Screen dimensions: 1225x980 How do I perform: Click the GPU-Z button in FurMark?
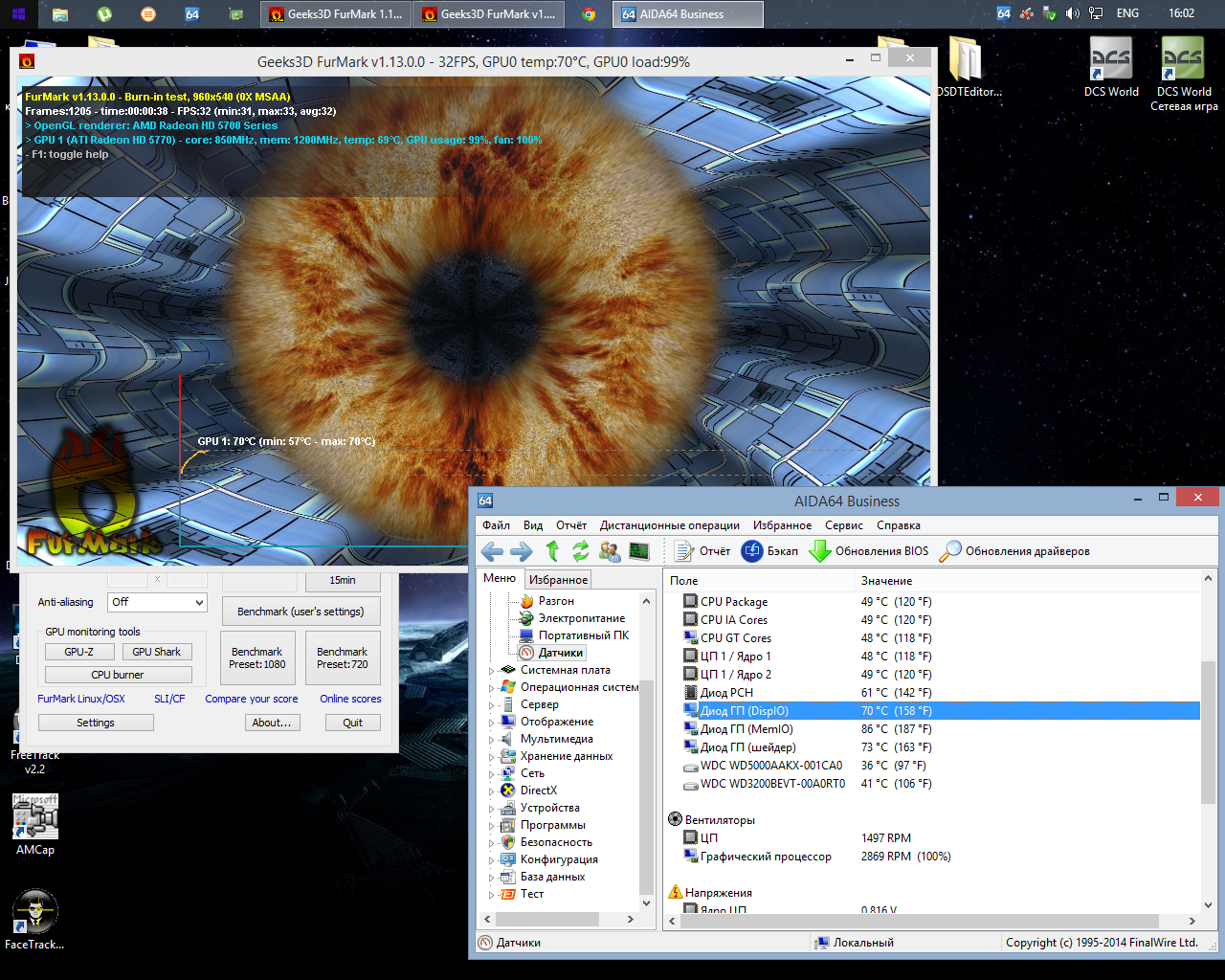79,652
